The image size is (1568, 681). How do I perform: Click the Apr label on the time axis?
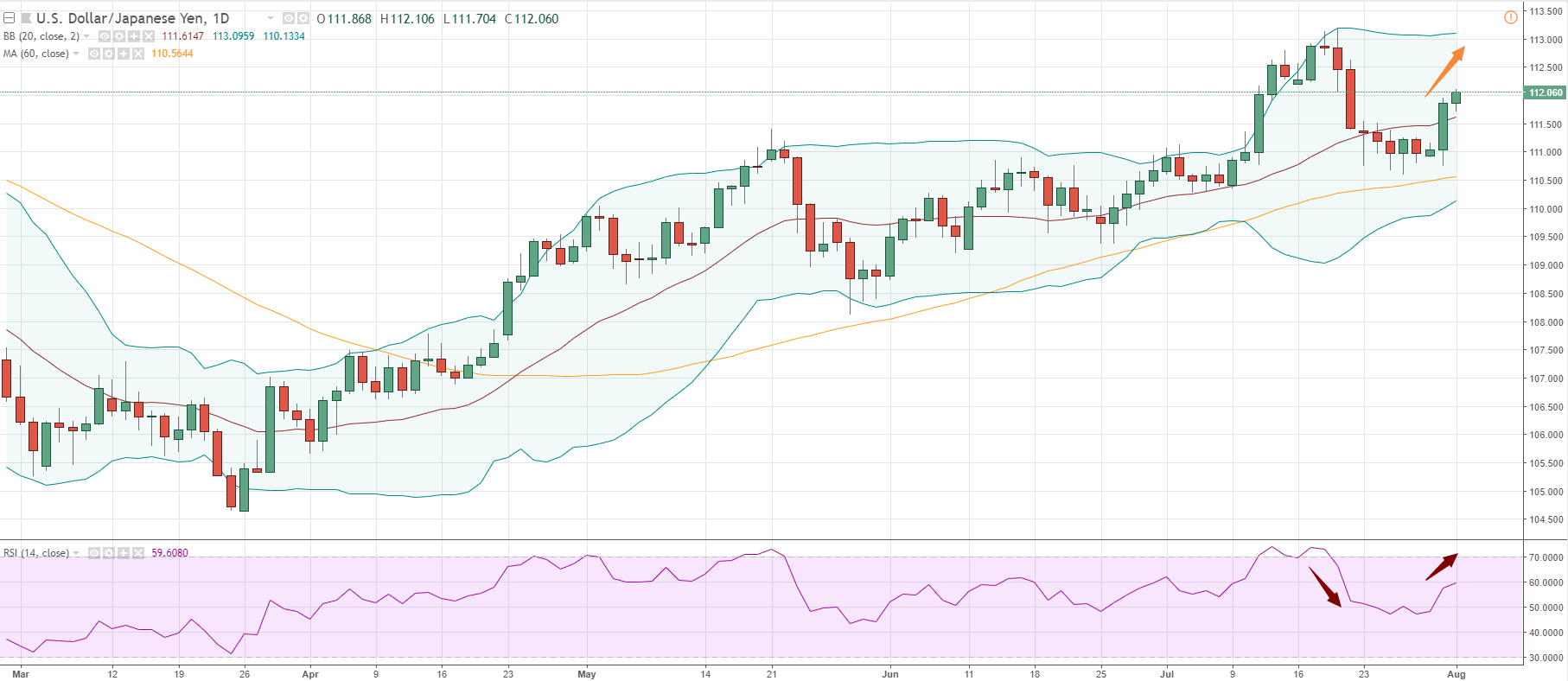click(310, 674)
